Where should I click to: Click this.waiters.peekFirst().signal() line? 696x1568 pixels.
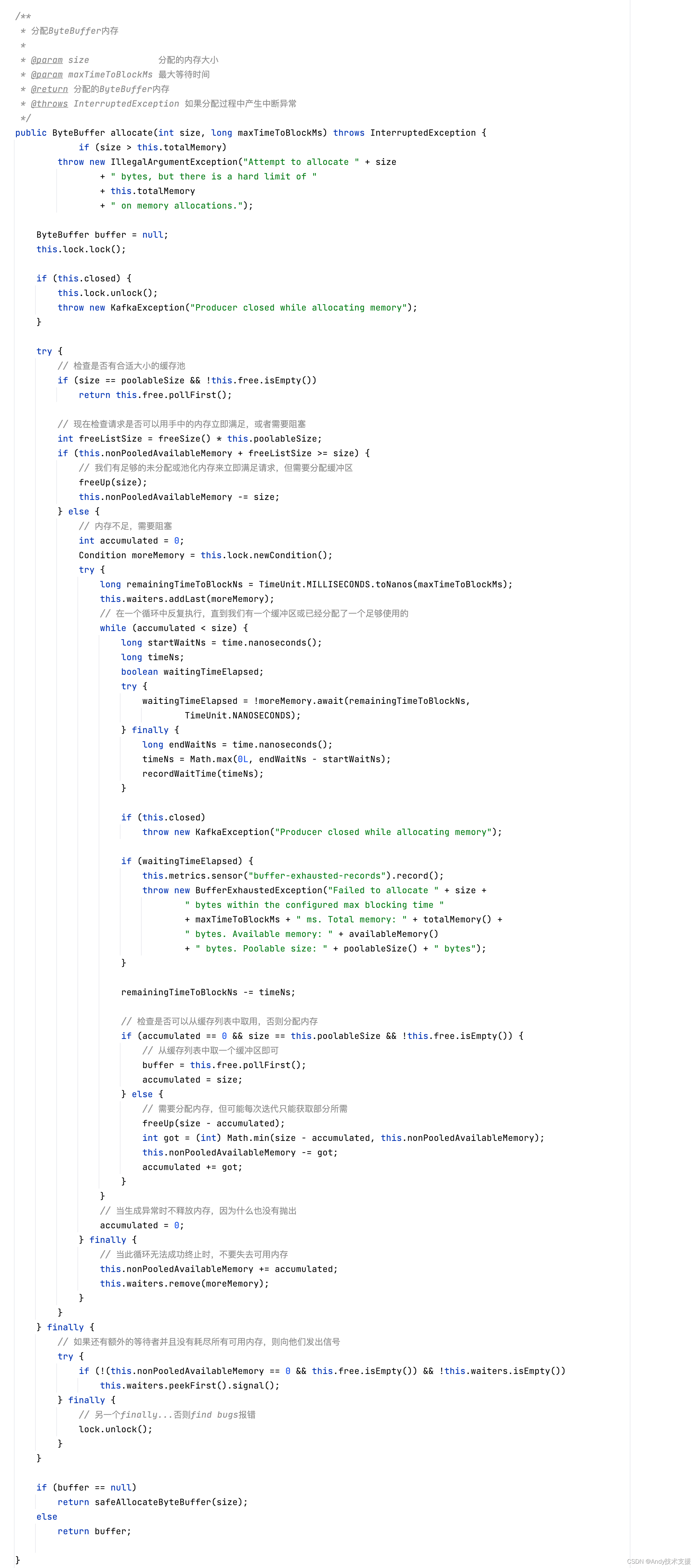point(189,1385)
